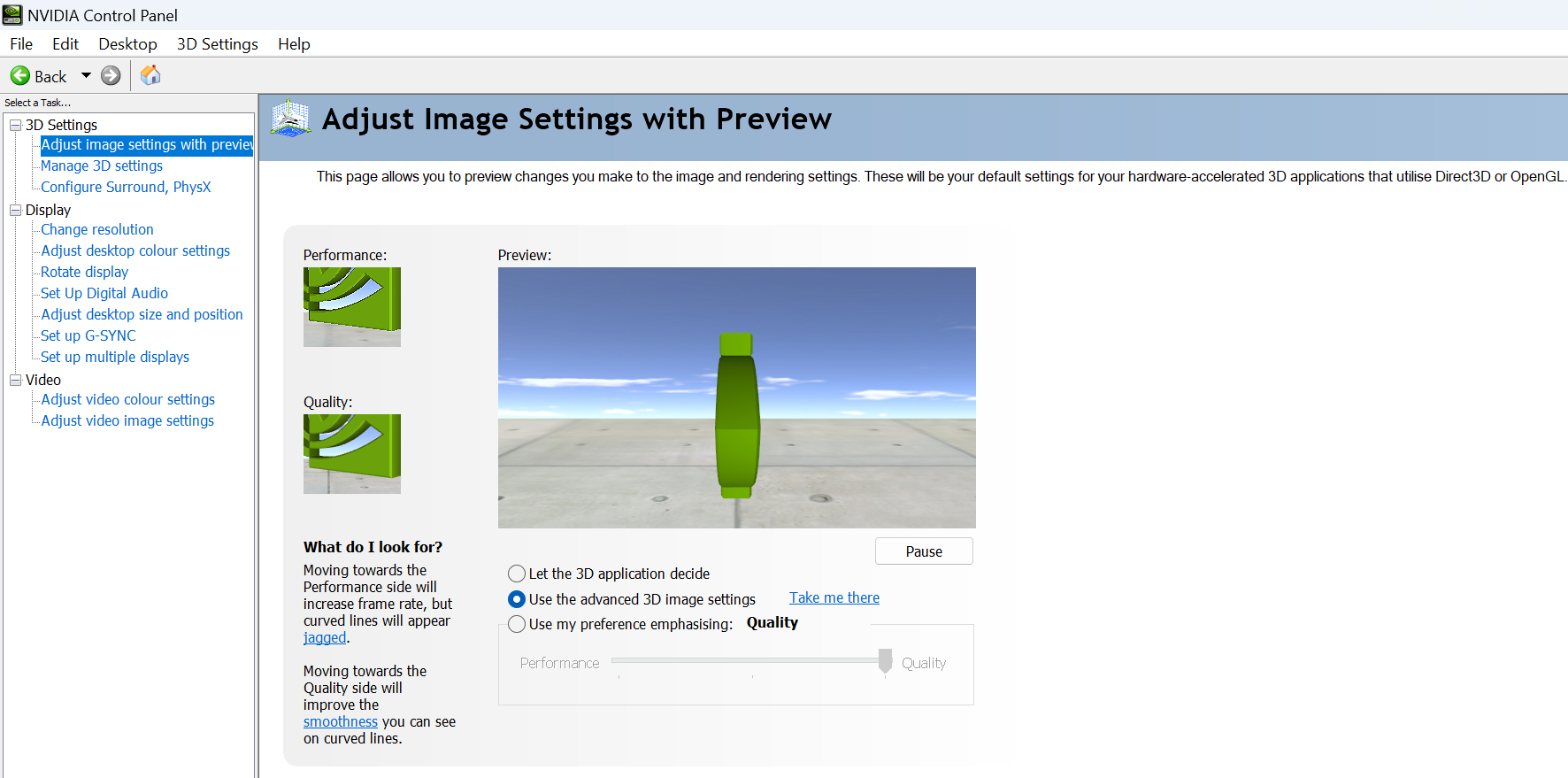Click the NVIDIA logo in title bar
Viewport: 1568px width, 778px height.
tap(12, 15)
